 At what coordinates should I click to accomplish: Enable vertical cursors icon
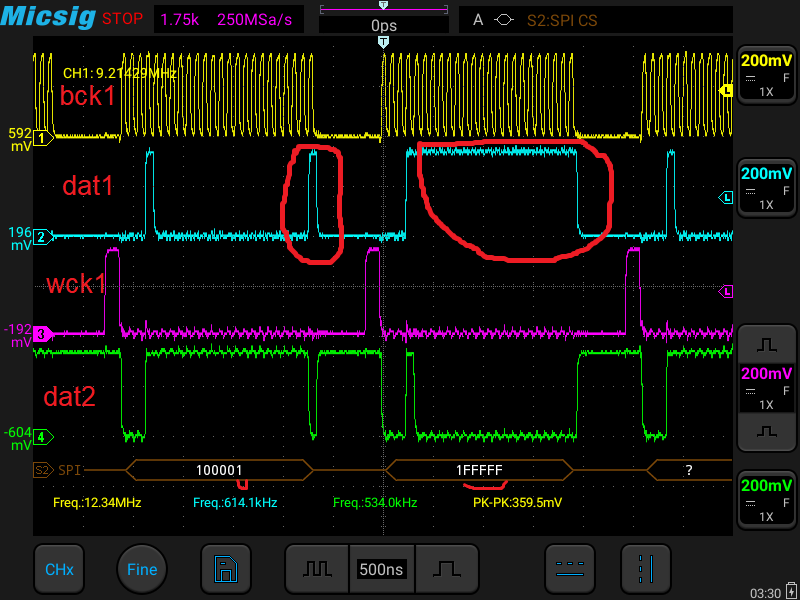point(646,569)
